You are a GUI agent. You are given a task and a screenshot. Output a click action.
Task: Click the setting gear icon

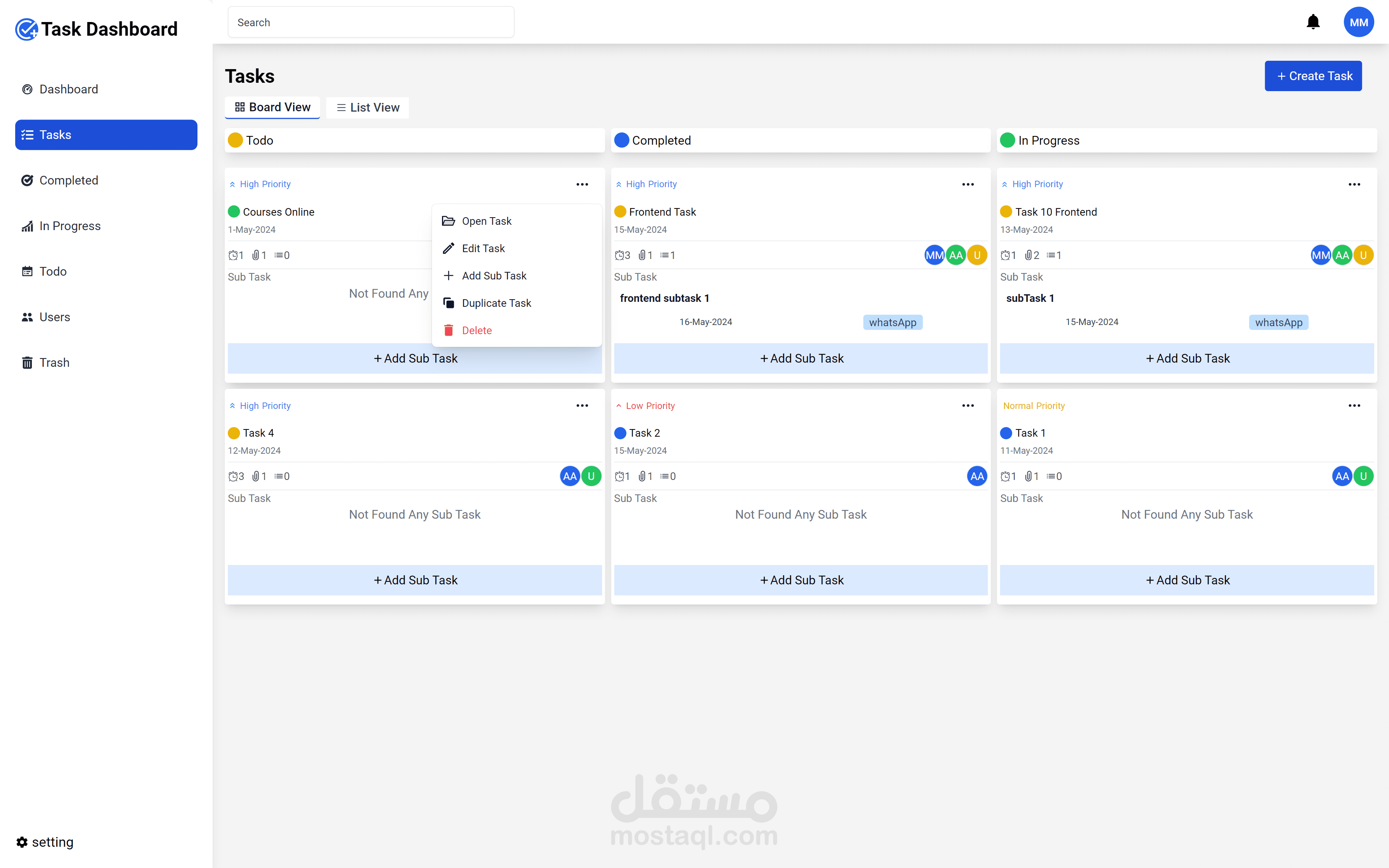click(22, 841)
